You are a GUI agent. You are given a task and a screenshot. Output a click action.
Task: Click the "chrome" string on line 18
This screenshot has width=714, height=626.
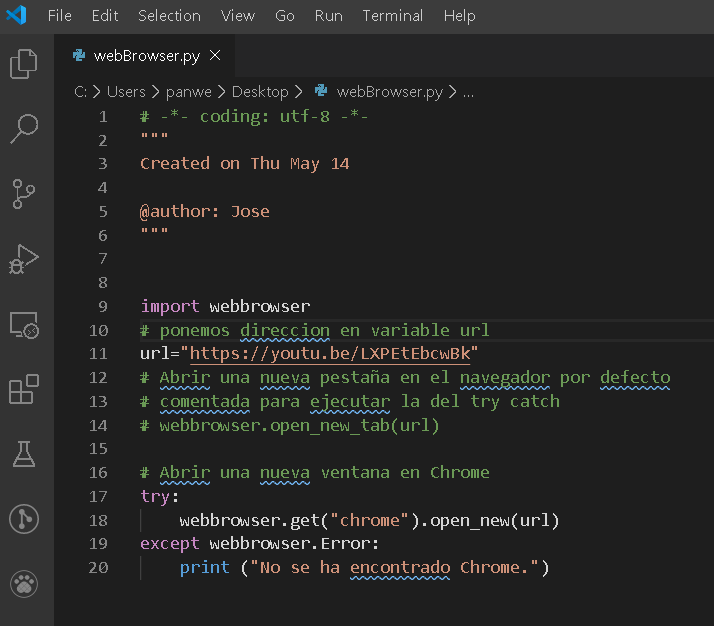(369, 520)
